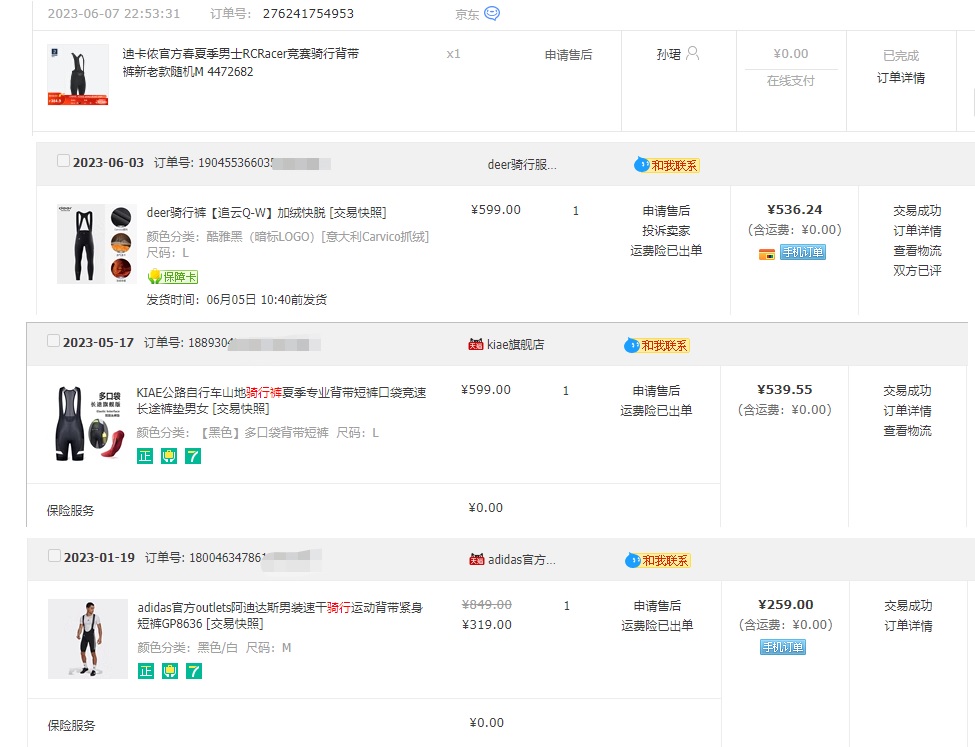Open 订单详情 for the completed 迪卡侬 order
The width and height of the screenshot is (975, 747).
click(x=900, y=76)
